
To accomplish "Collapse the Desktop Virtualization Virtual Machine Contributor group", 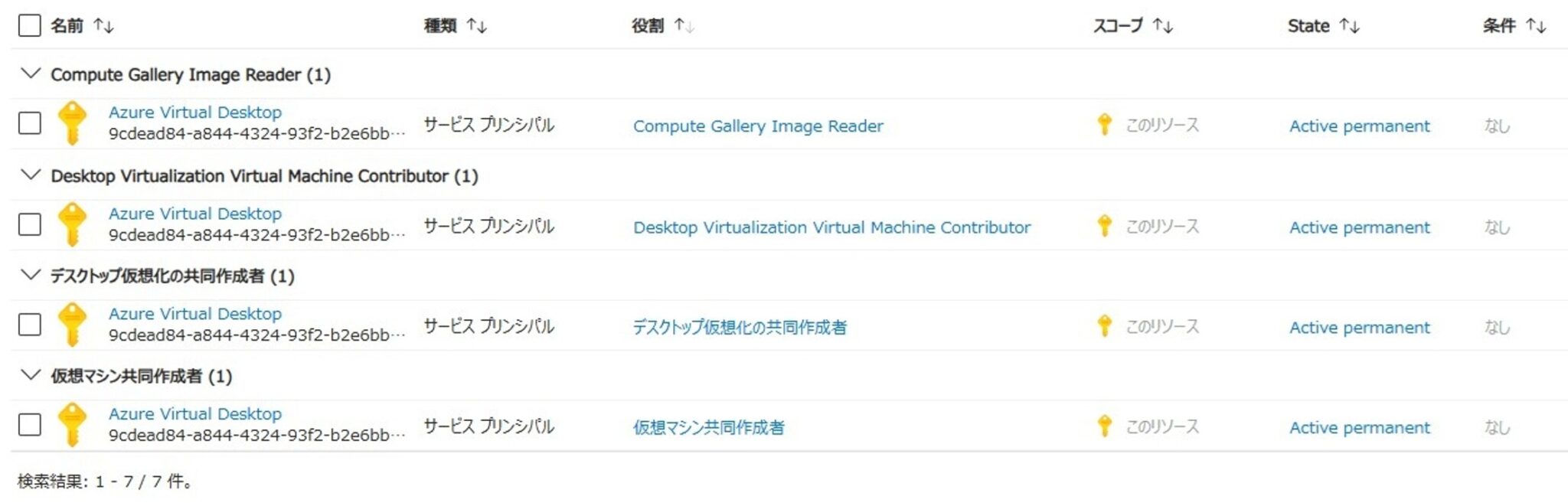I will coord(29,175).
